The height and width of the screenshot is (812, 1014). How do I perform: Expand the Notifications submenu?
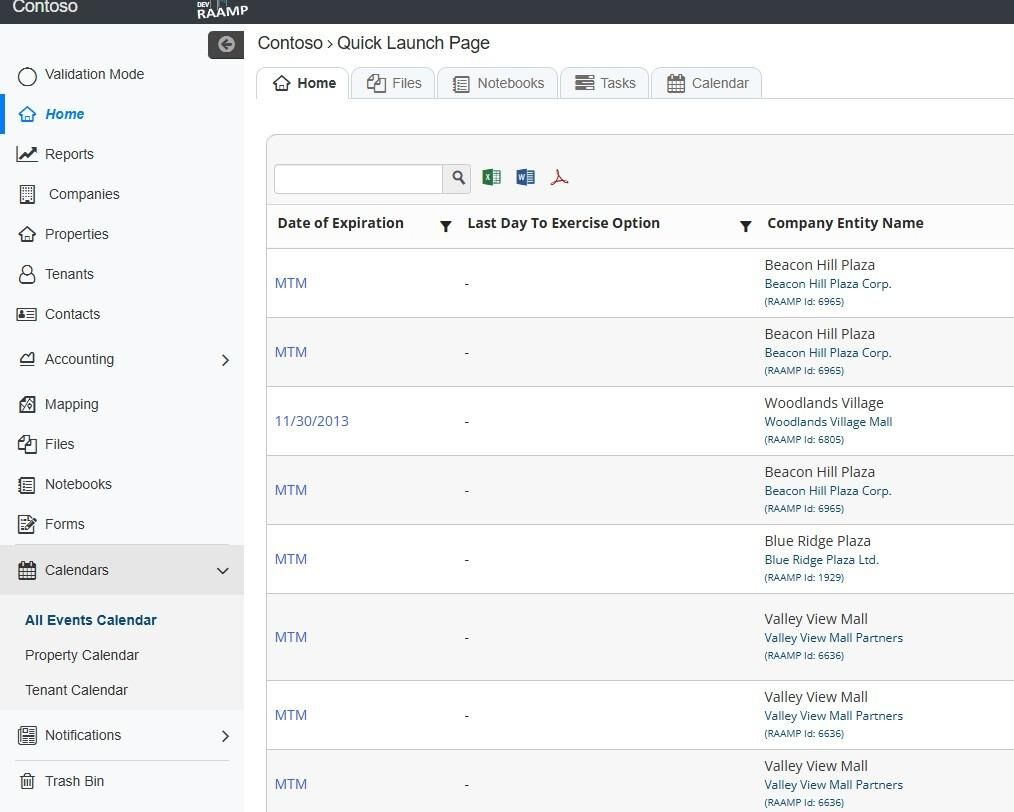pyautogui.click(x=225, y=736)
